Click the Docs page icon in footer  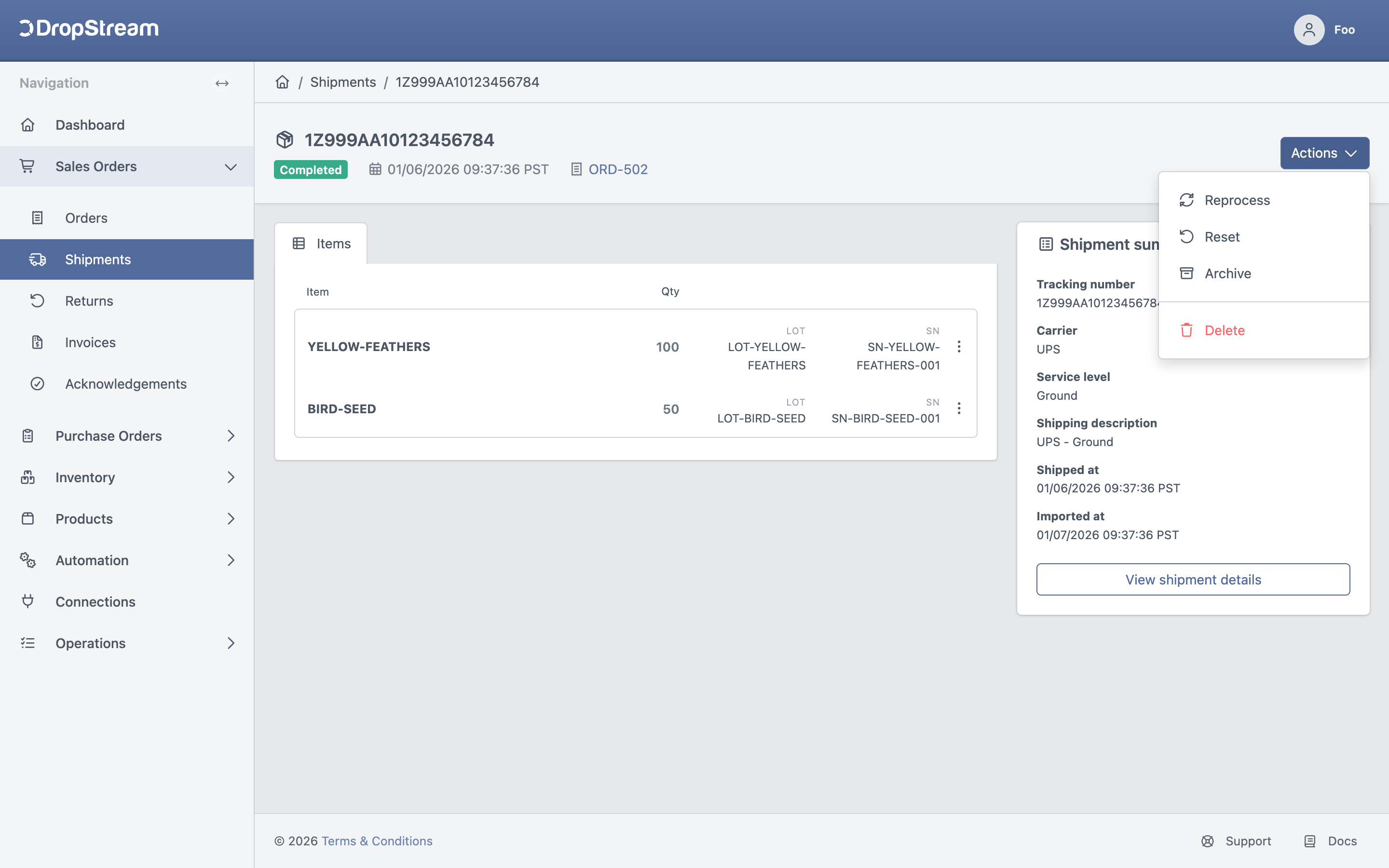click(1310, 841)
